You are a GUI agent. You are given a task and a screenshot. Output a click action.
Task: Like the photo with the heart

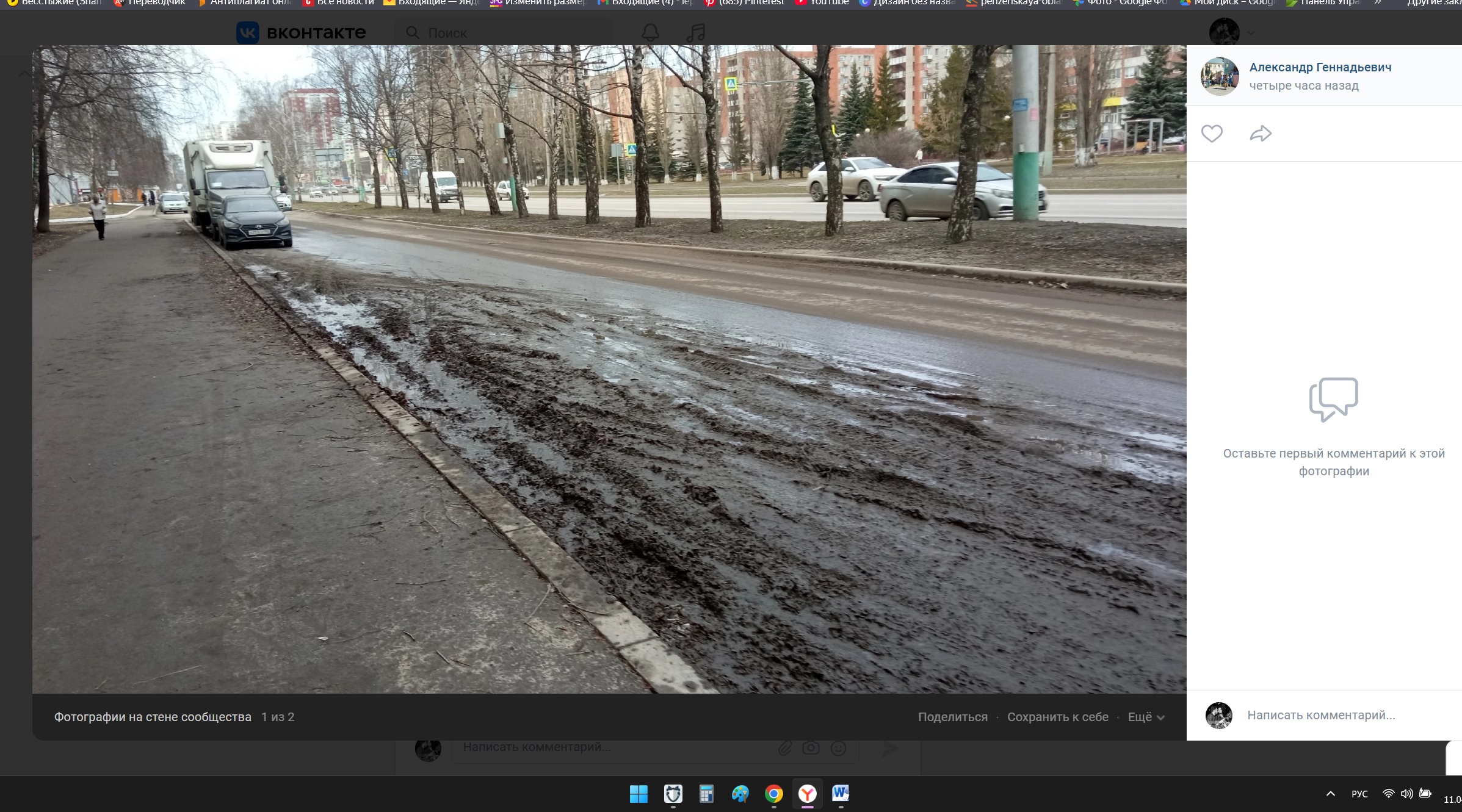(1212, 134)
